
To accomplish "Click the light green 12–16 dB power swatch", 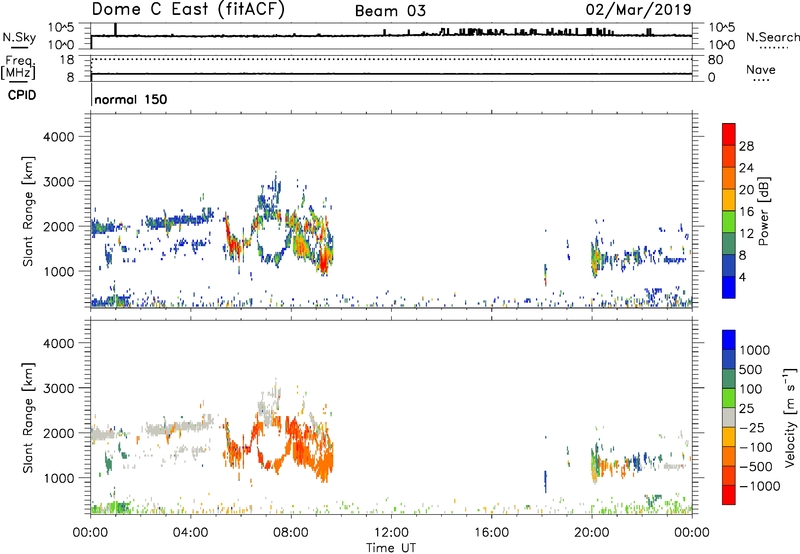I will [729, 221].
